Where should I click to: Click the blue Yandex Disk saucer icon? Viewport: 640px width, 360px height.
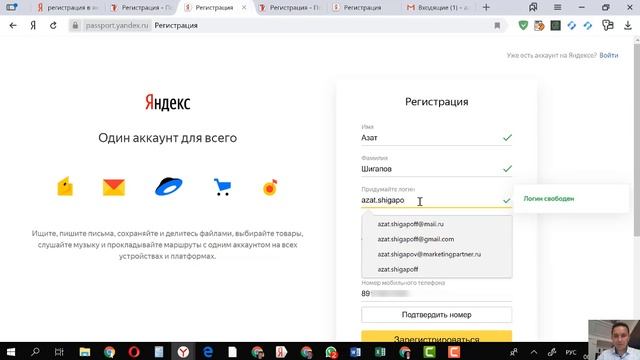169,187
